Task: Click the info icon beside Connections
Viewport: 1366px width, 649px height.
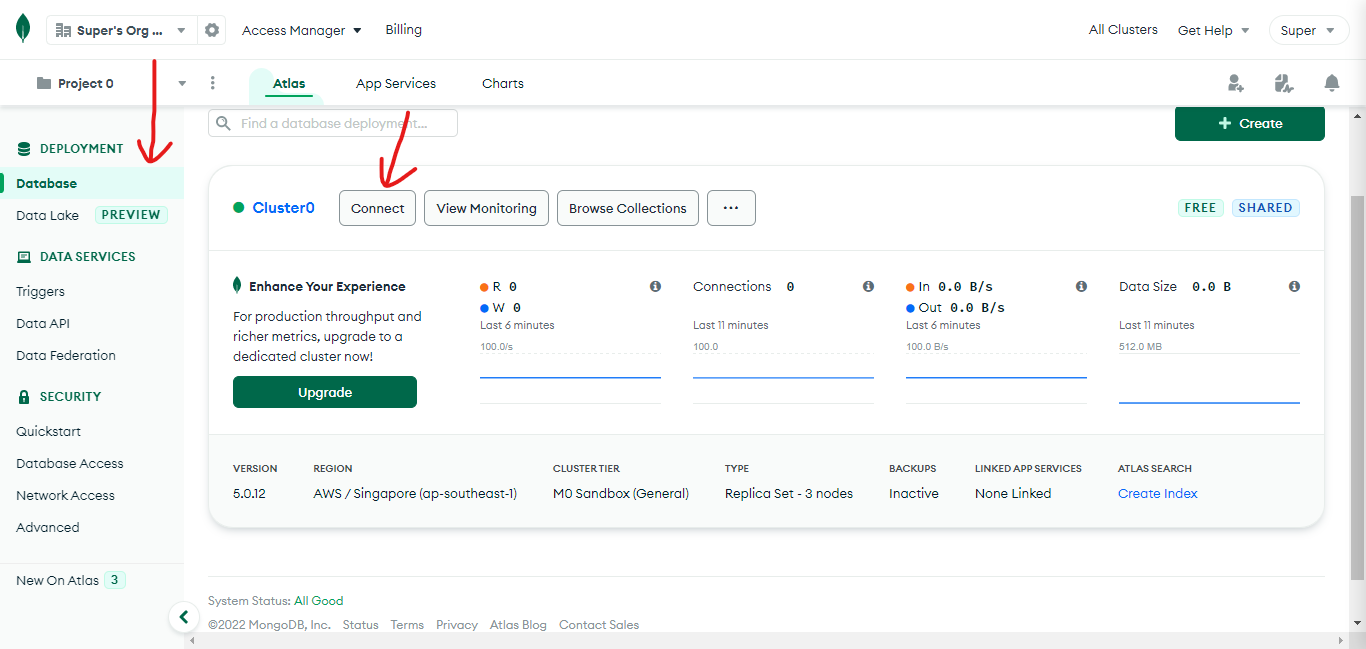Action: [868, 286]
